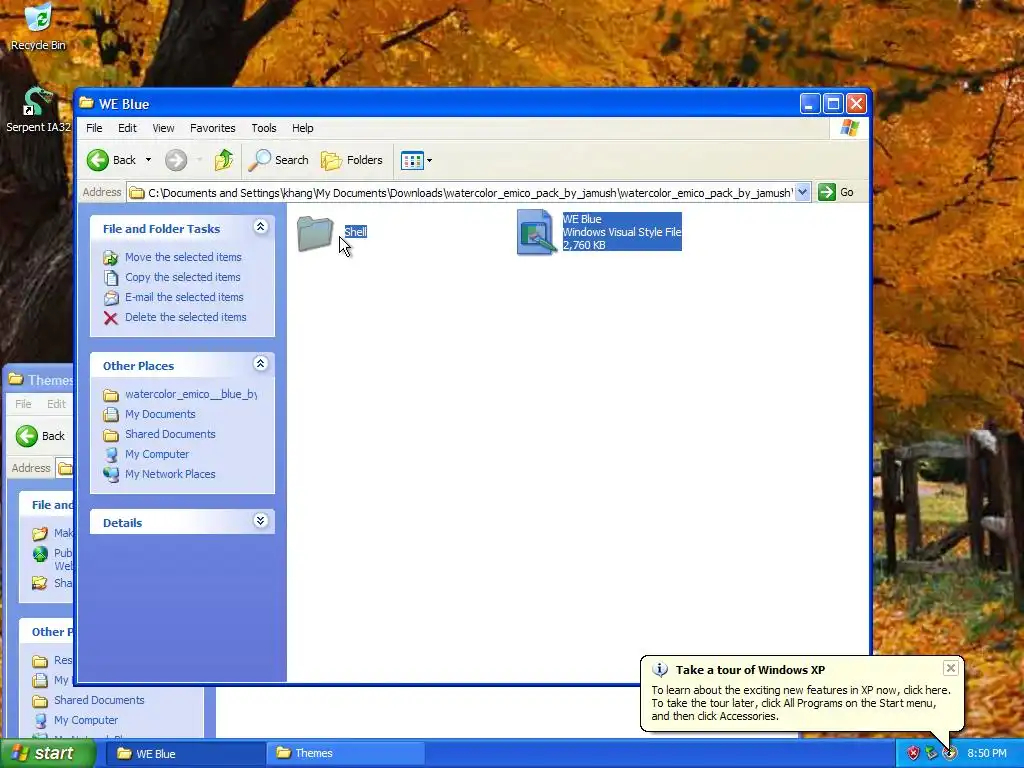
Task: Go Back in WE Blue window
Action: [112, 160]
